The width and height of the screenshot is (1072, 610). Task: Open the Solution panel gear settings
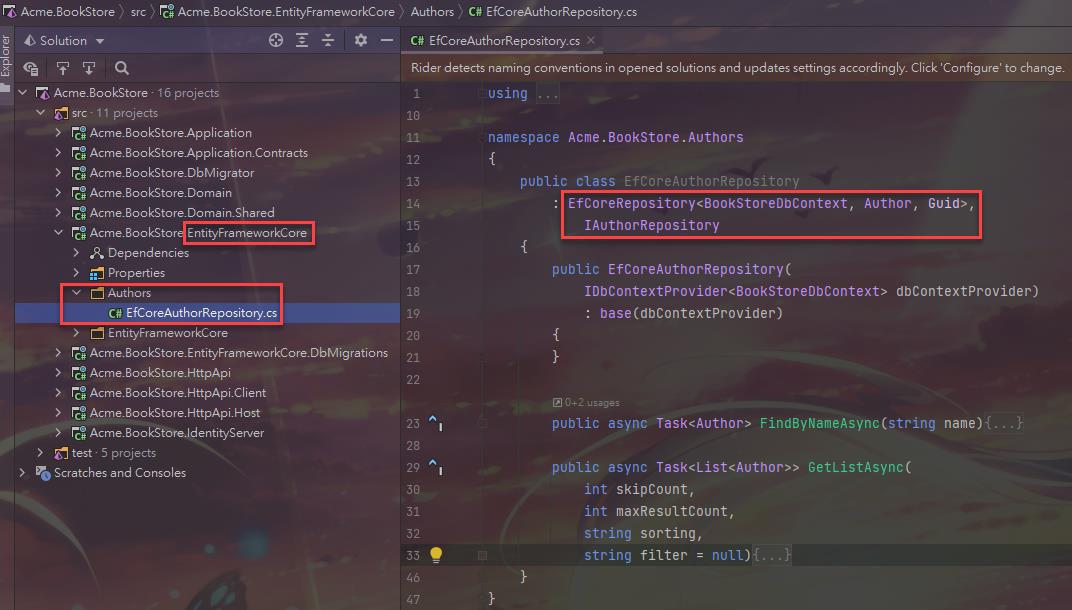pos(361,41)
